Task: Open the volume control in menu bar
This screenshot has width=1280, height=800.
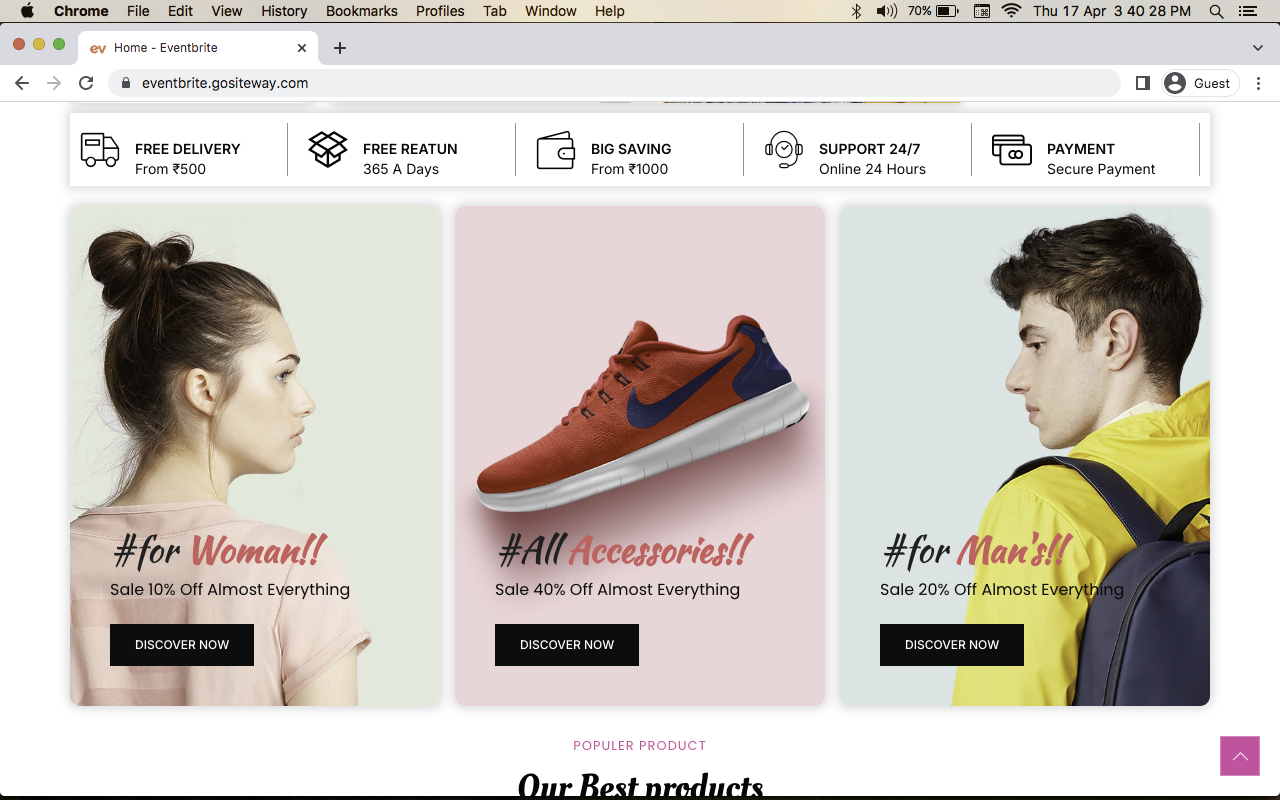Action: (x=886, y=11)
